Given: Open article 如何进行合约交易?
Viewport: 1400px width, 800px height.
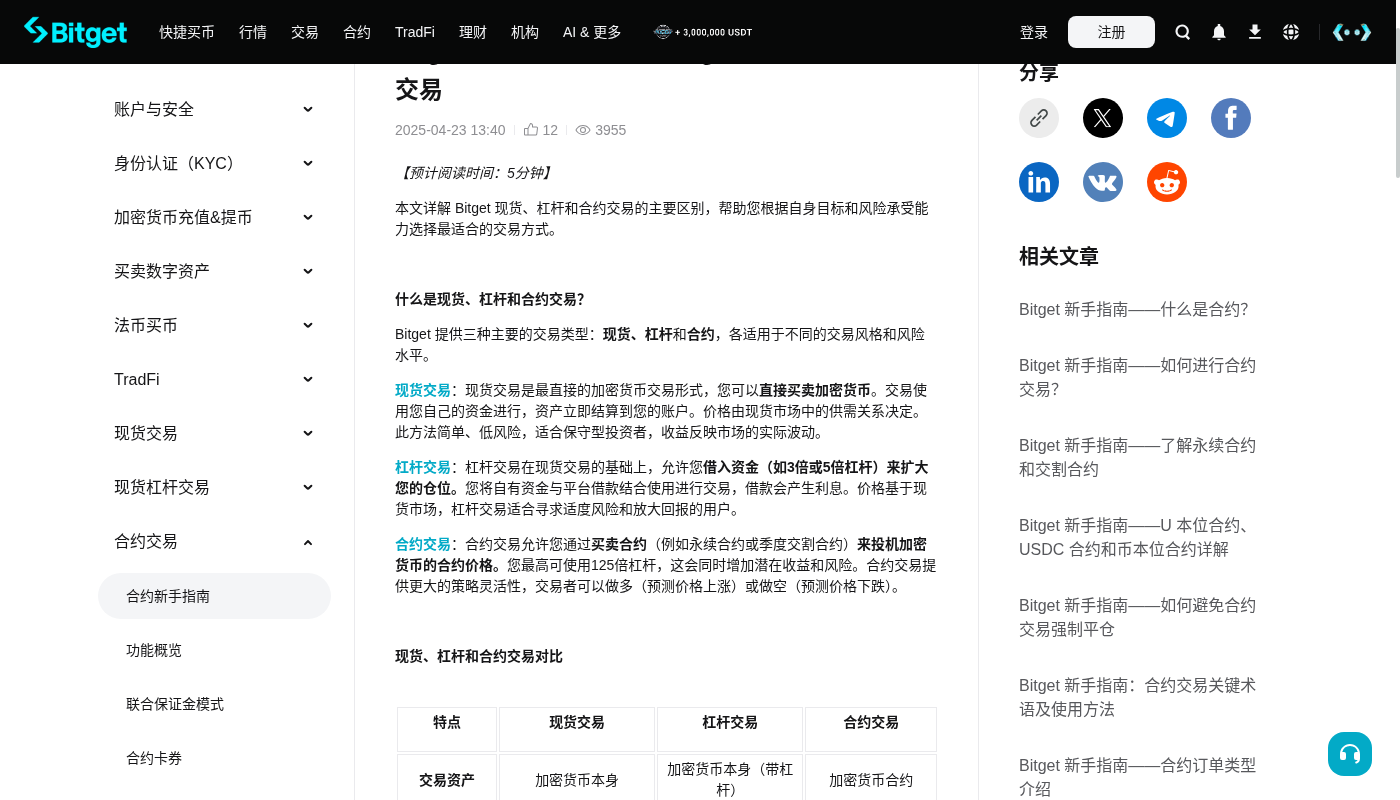Looking at the screenshot, I should coord(1137,377).
